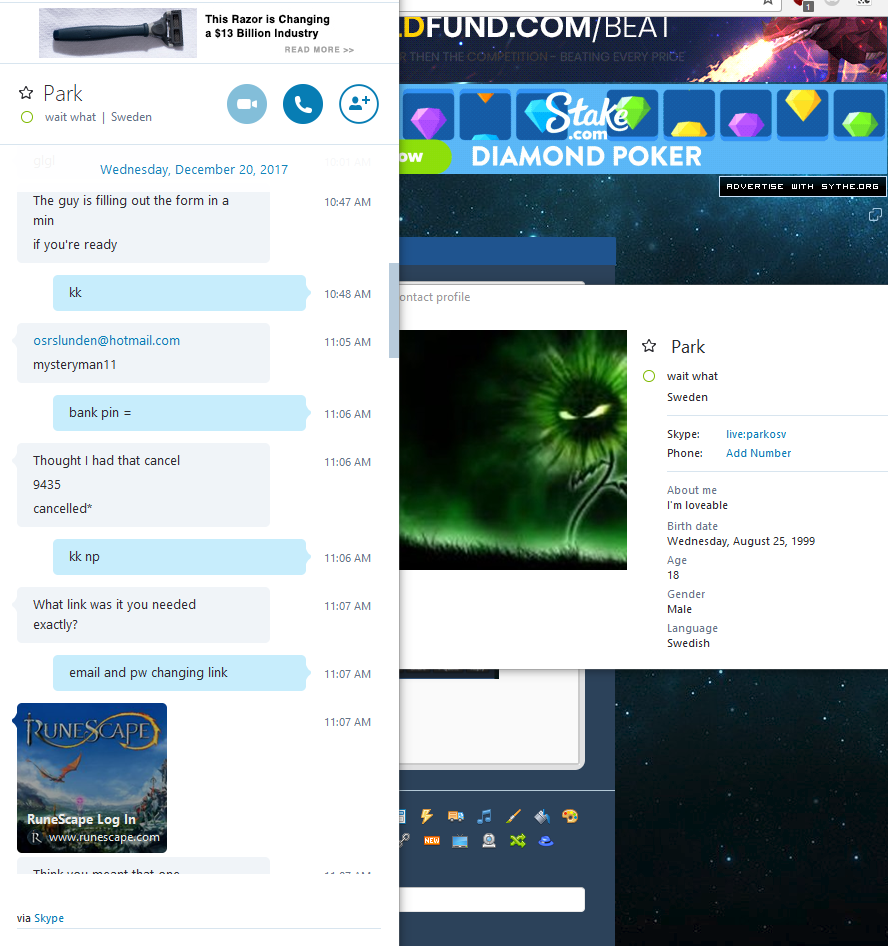Add people to the Park conversation
The height and width of the screenshot is (946, 888).
pyautogui.click(x=359, y=104)
